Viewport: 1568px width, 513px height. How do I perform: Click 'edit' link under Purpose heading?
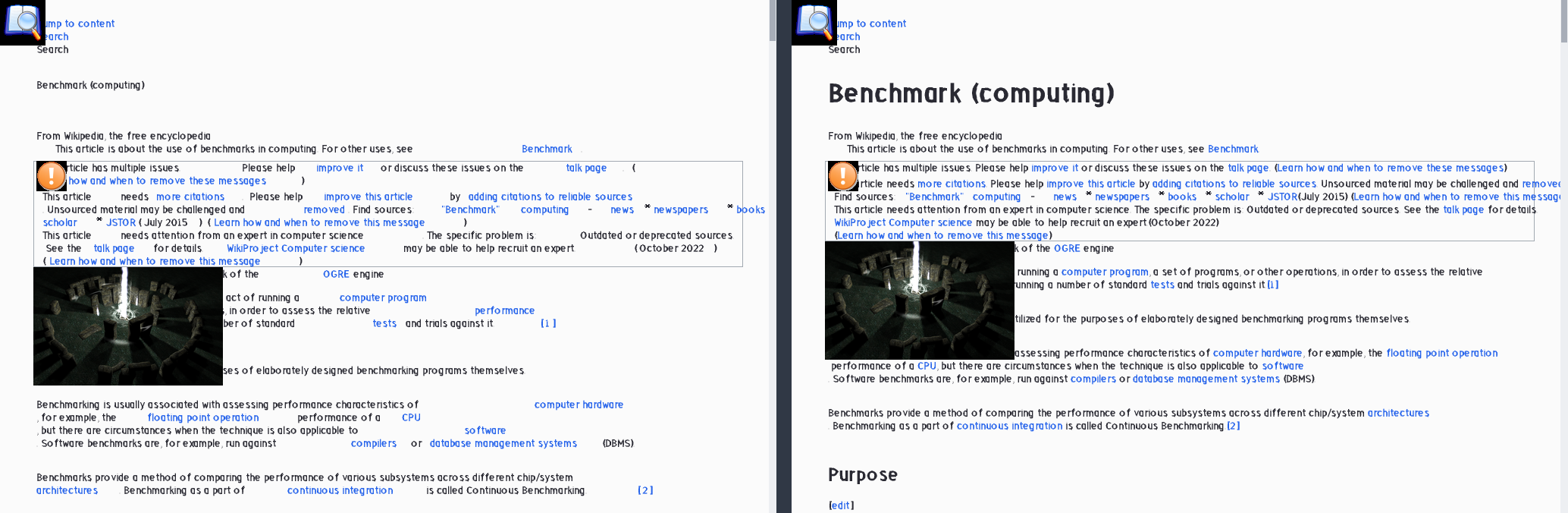click(842, 505)
